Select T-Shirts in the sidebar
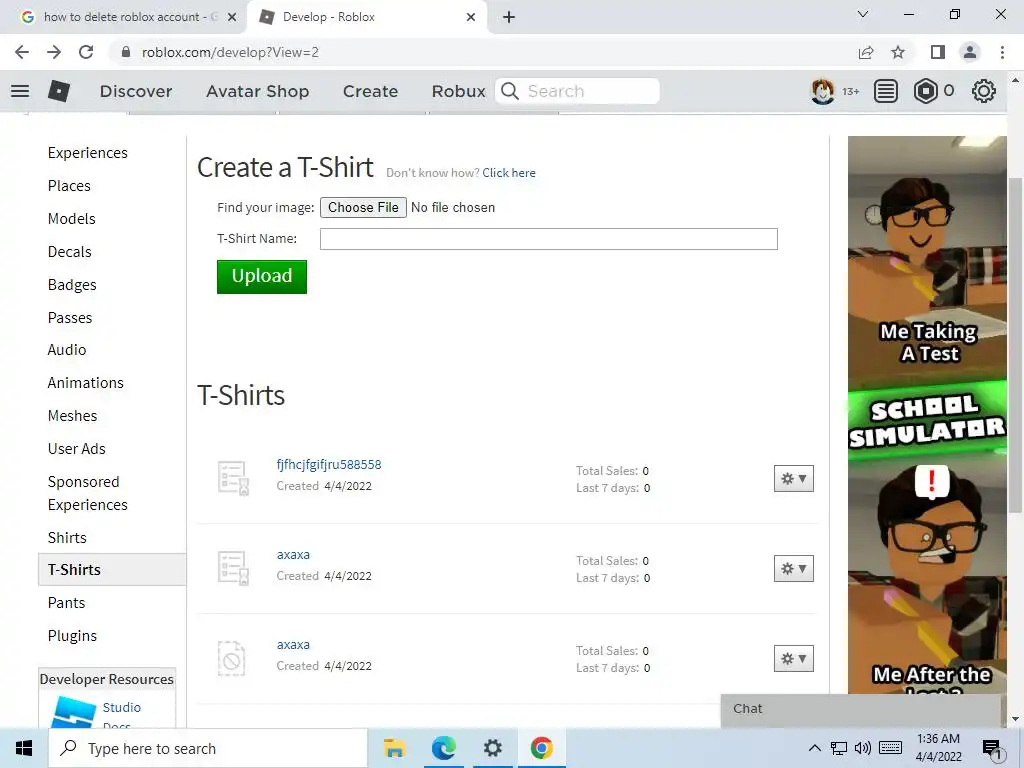The height and width of the screenshot is (768, 1024). [112, 569]
